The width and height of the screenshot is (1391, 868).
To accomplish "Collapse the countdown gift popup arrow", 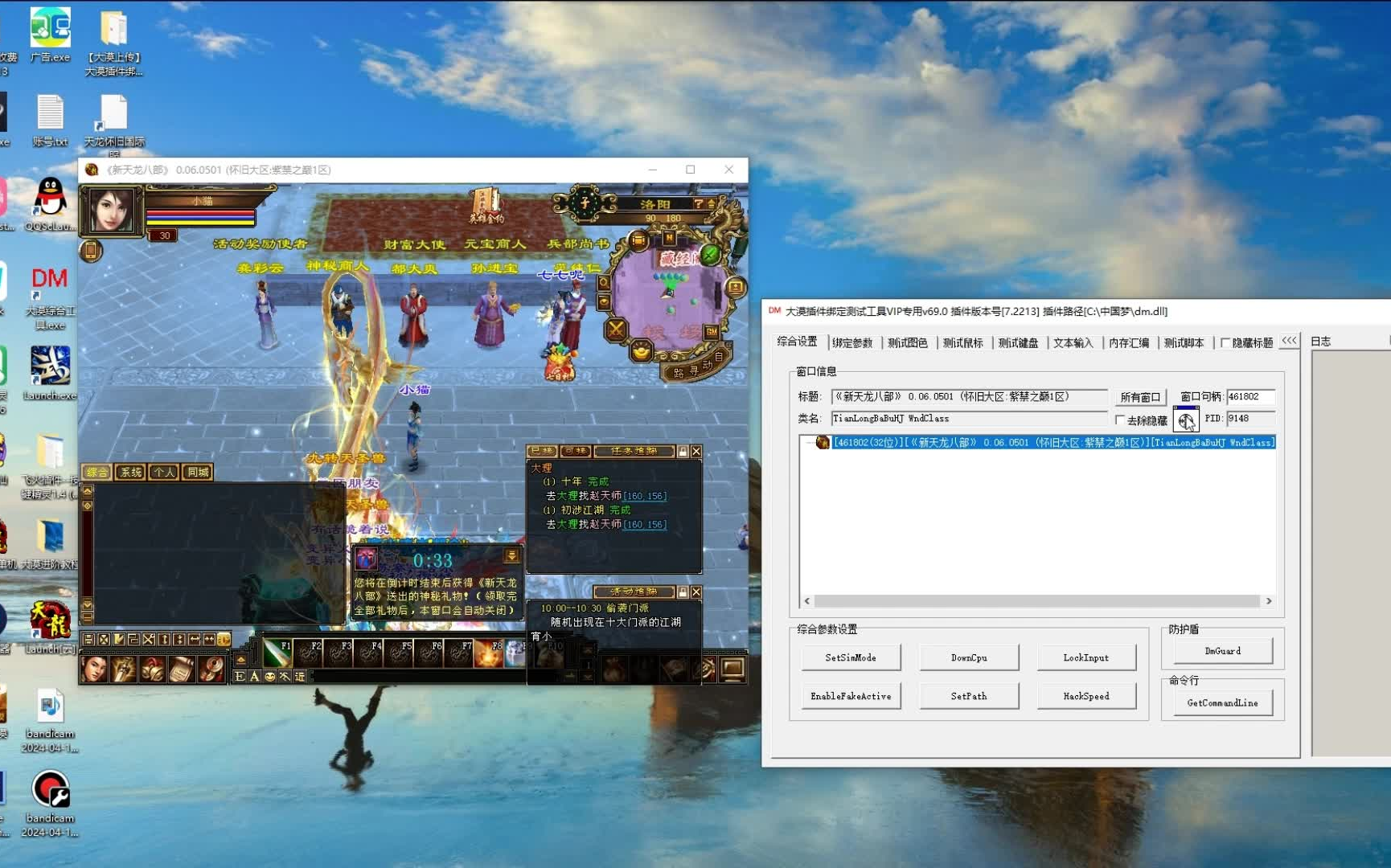I will [511, 556].
